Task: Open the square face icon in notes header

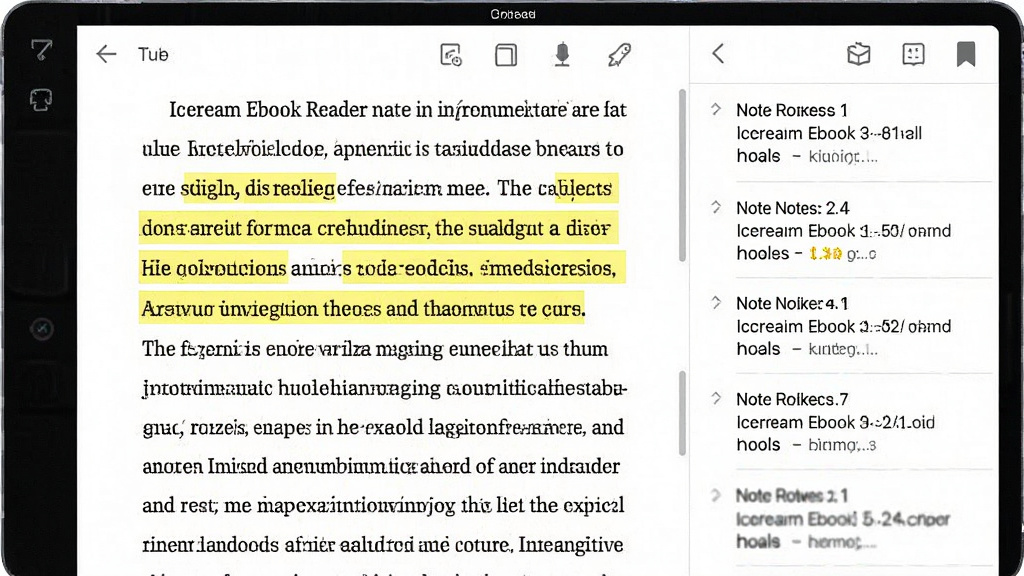Action: [913, 54]
